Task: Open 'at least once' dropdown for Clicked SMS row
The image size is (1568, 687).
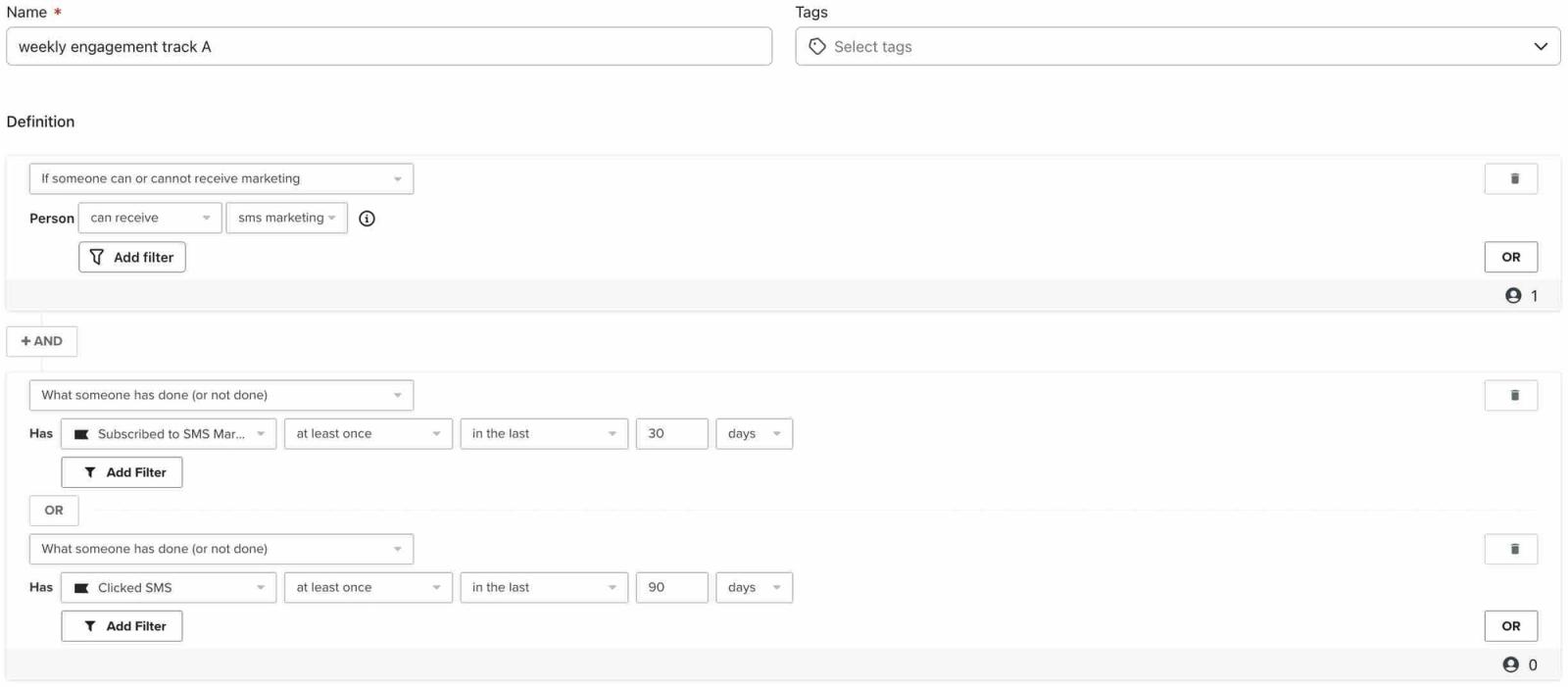Action: point(368,587)
